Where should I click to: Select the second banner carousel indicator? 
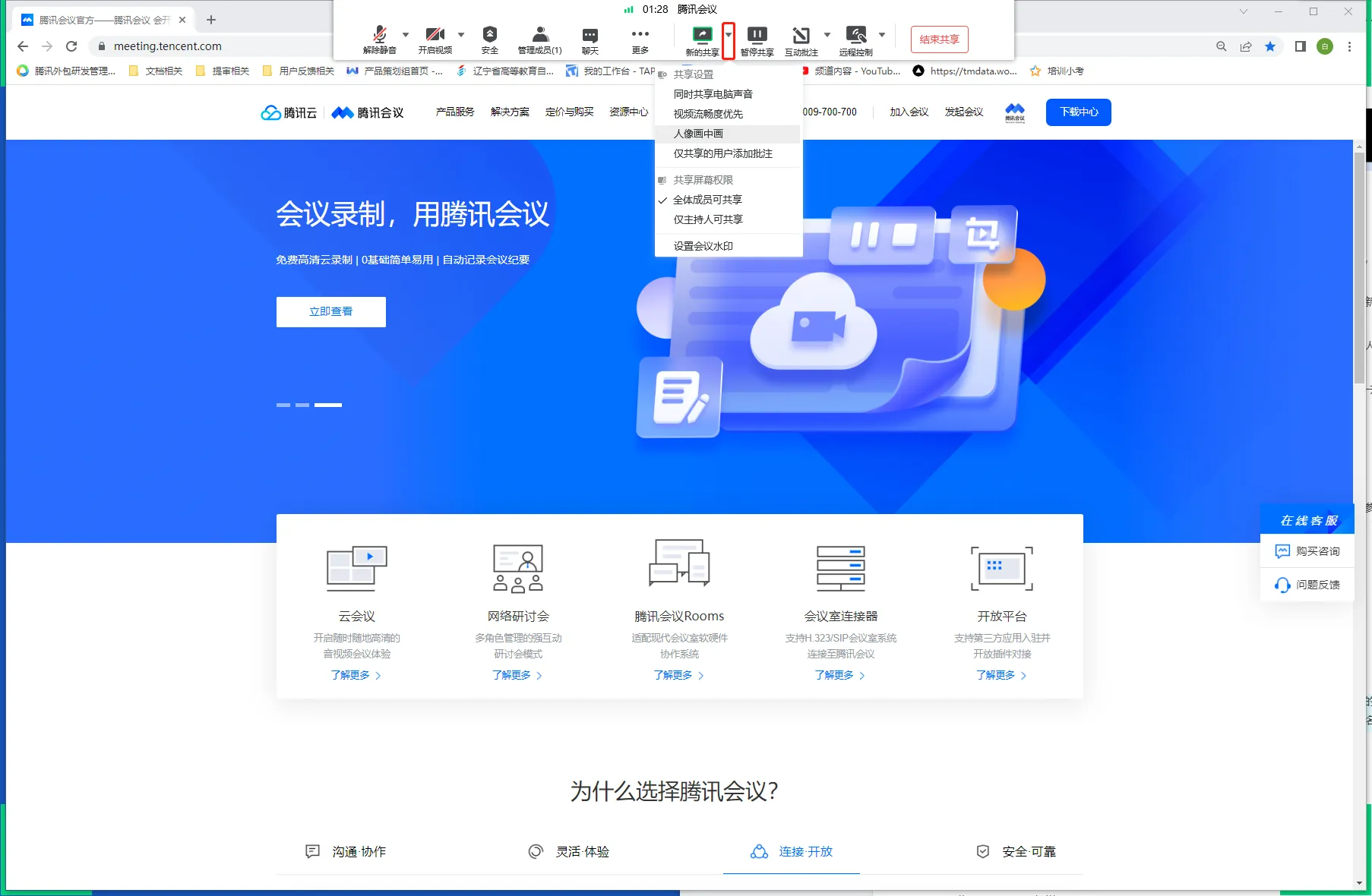click(302, 405)
